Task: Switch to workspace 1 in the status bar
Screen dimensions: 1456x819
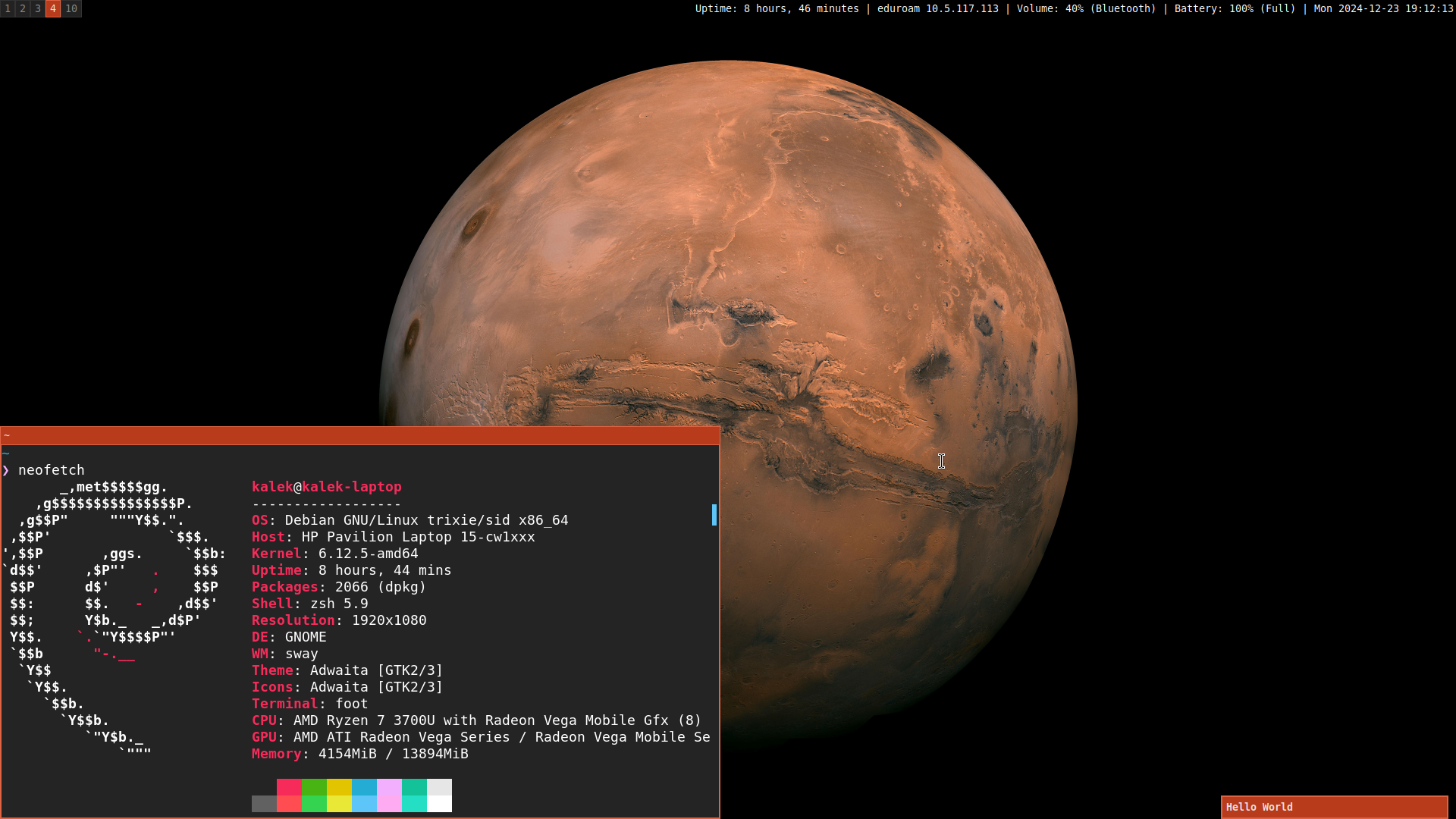Action: (8, 8)
